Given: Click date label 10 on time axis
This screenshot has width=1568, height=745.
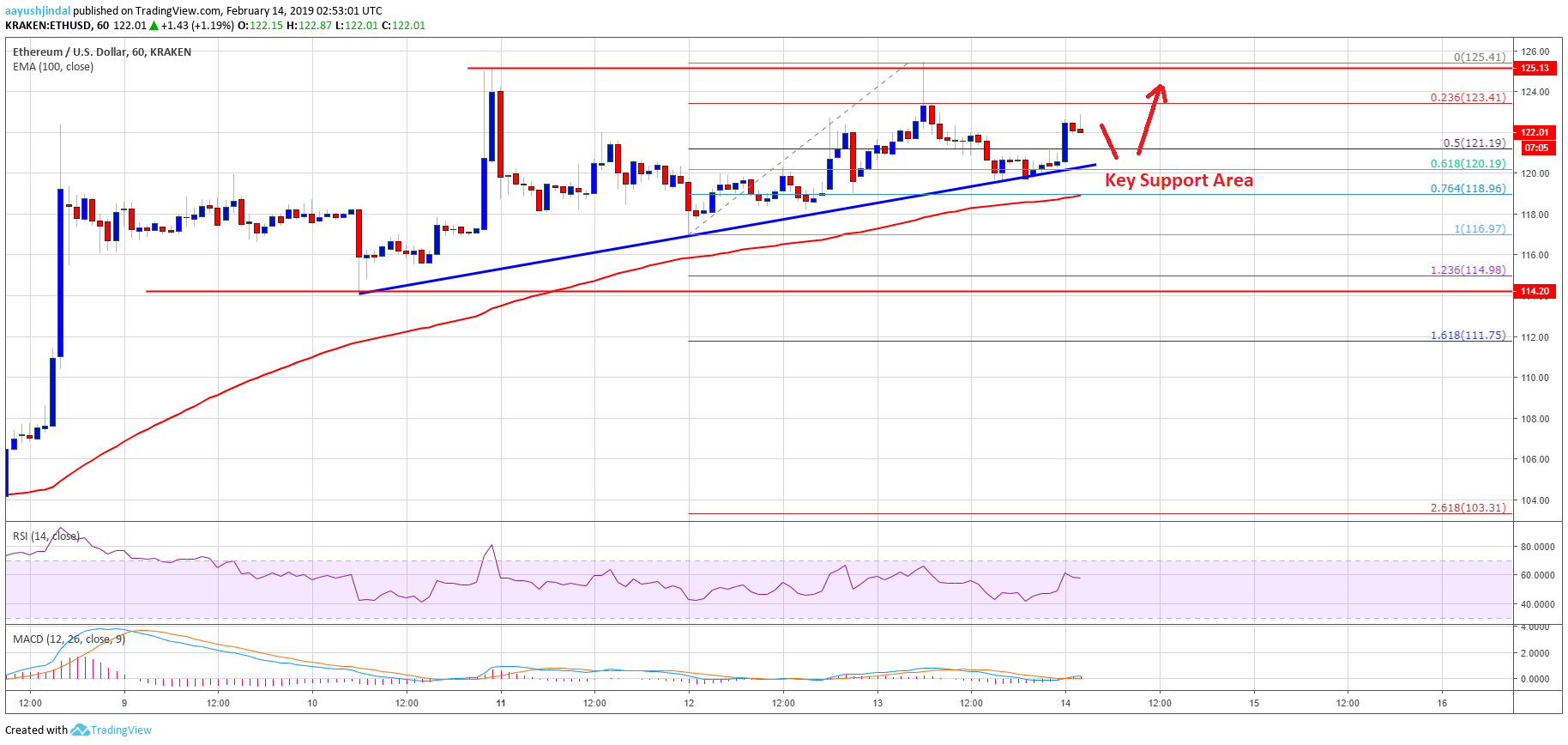Looking at the screenshot, I should [312, 704].
